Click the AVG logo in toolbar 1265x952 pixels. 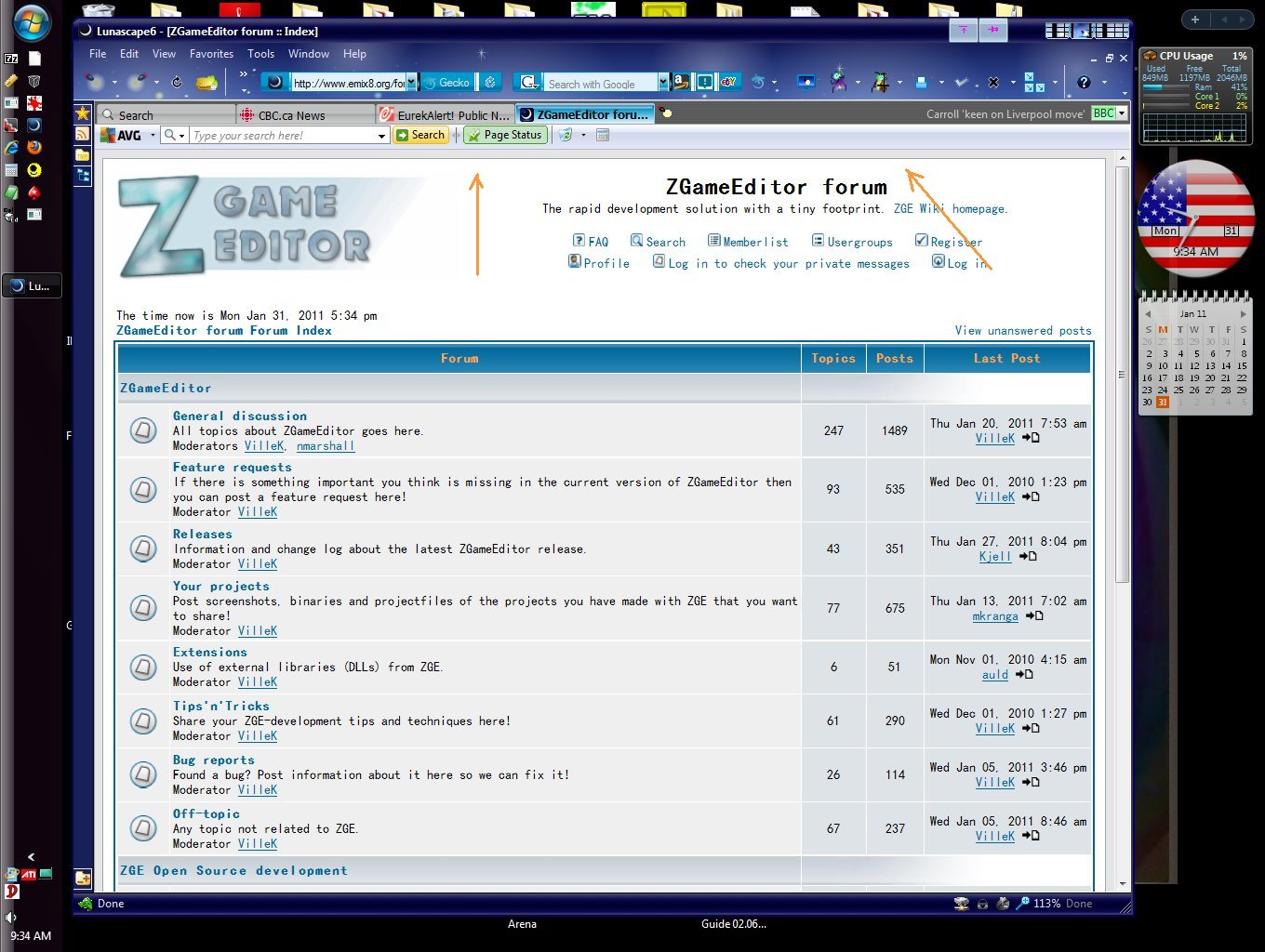coord(121,136)
